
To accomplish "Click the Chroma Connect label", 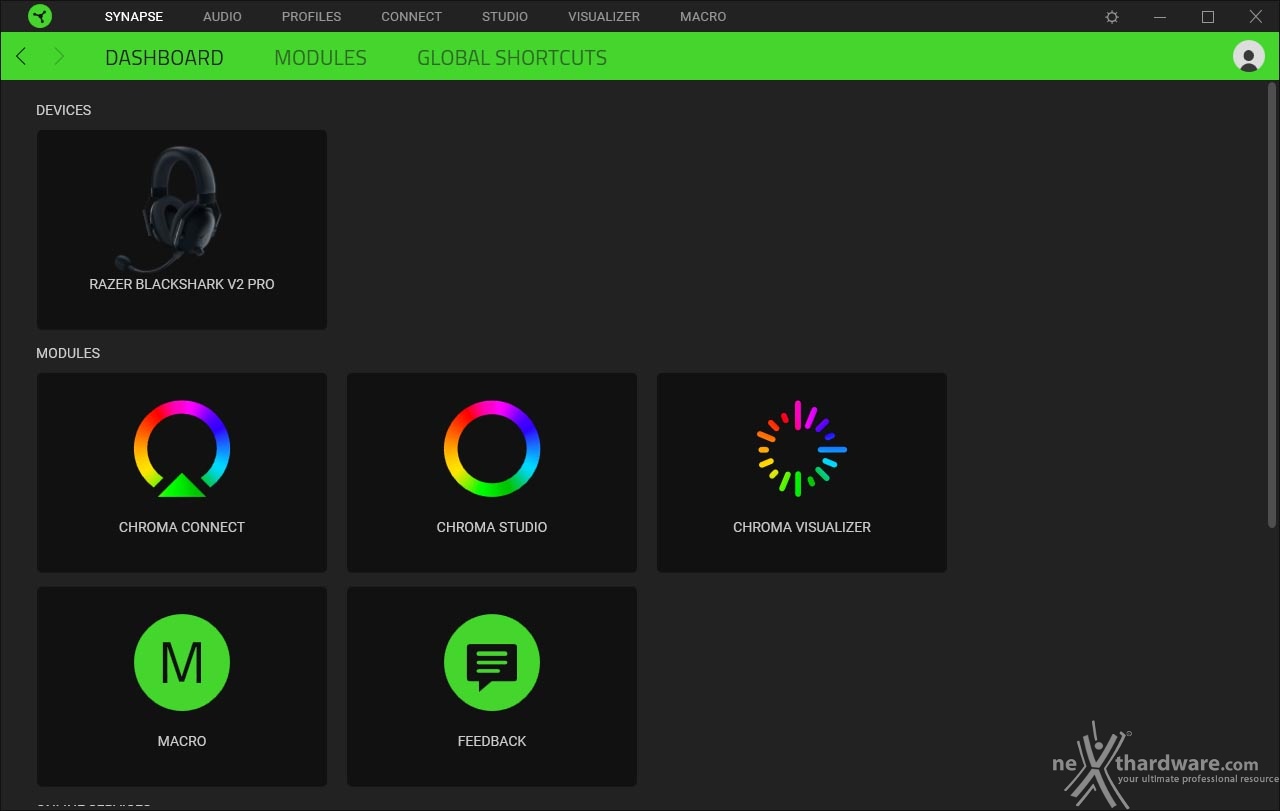I will [x=182, y=527].
